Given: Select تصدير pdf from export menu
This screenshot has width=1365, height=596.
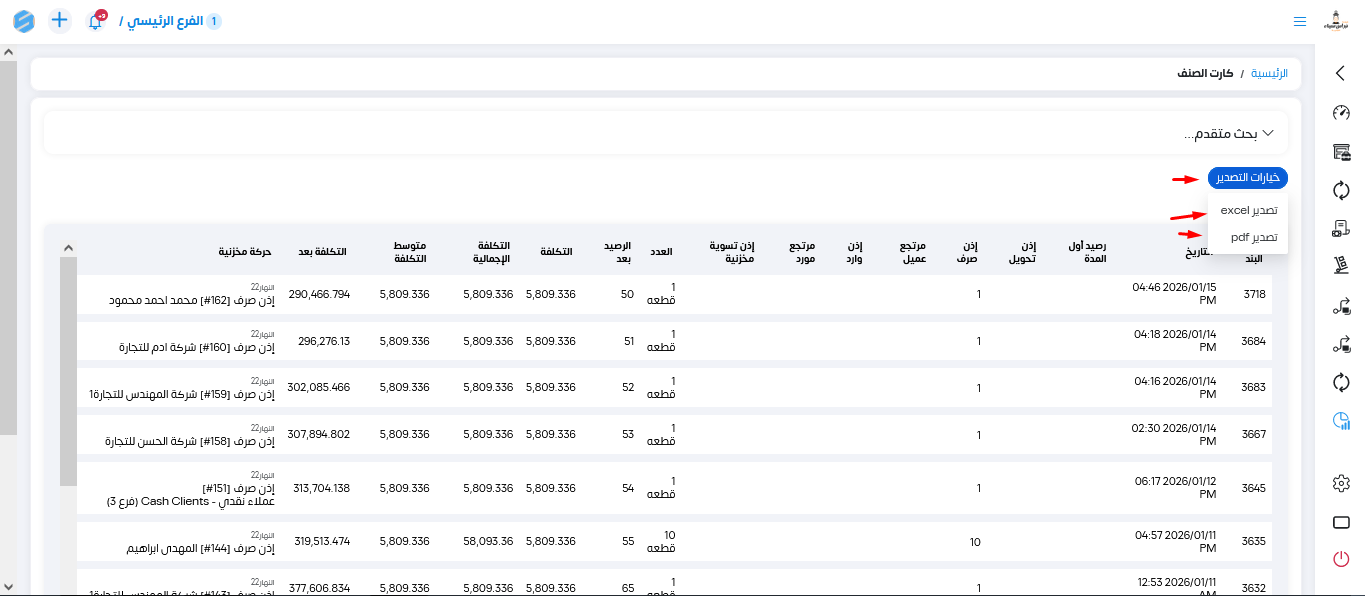Looking at the screenshot, I should 1253,237.
